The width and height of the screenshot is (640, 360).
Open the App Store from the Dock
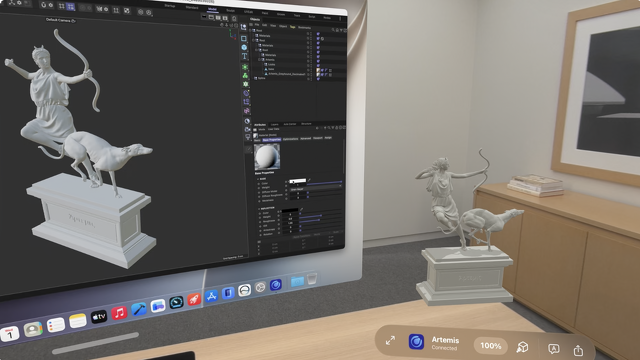211,296
